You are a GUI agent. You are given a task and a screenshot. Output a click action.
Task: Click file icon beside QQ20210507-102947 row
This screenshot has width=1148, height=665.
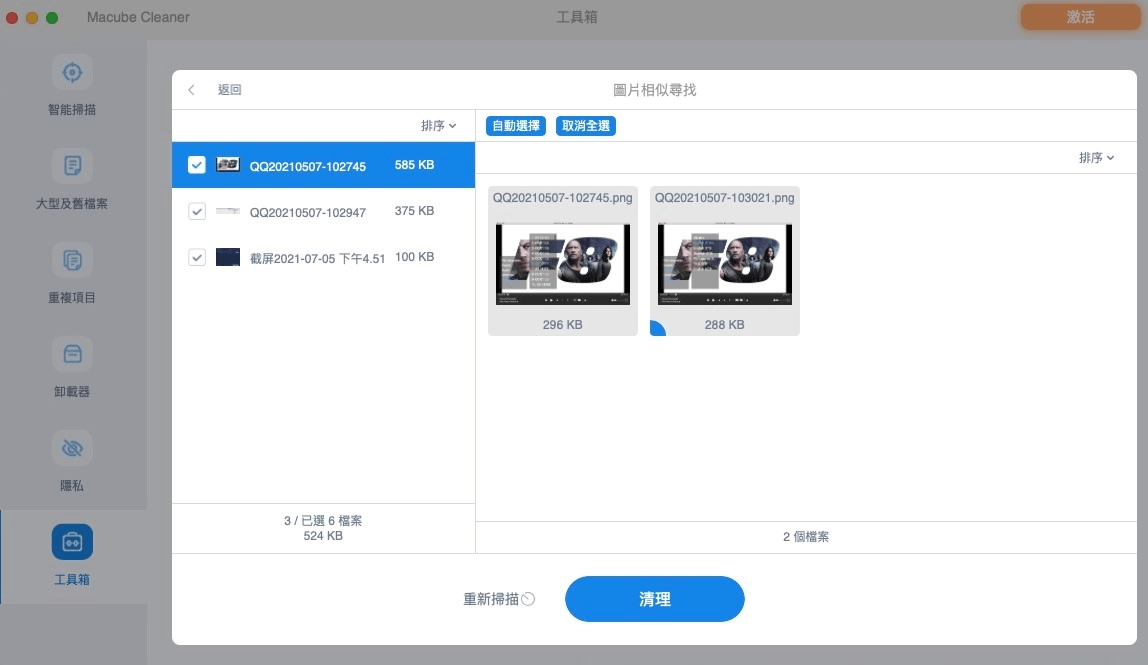click(x=228, y=211)
